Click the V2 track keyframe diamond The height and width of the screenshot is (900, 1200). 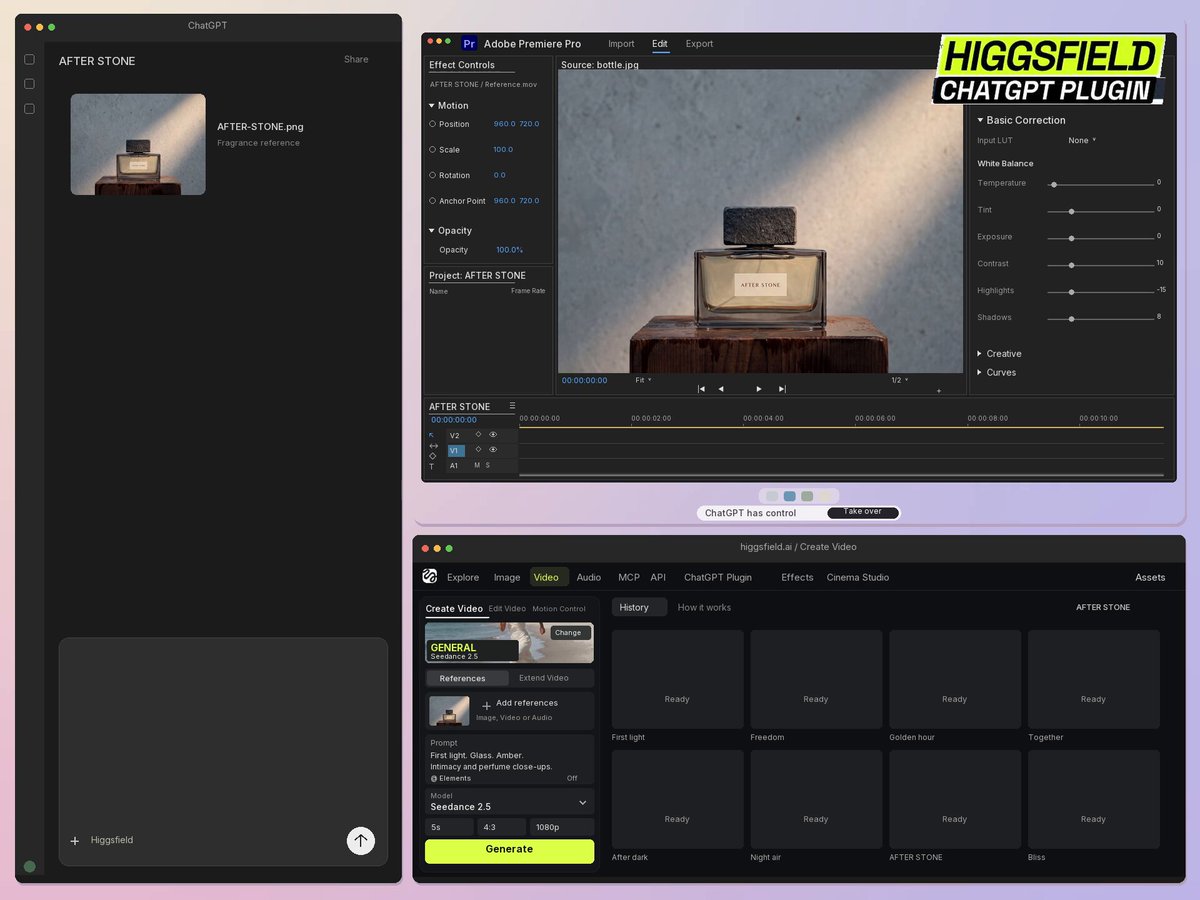click(478, 434)
